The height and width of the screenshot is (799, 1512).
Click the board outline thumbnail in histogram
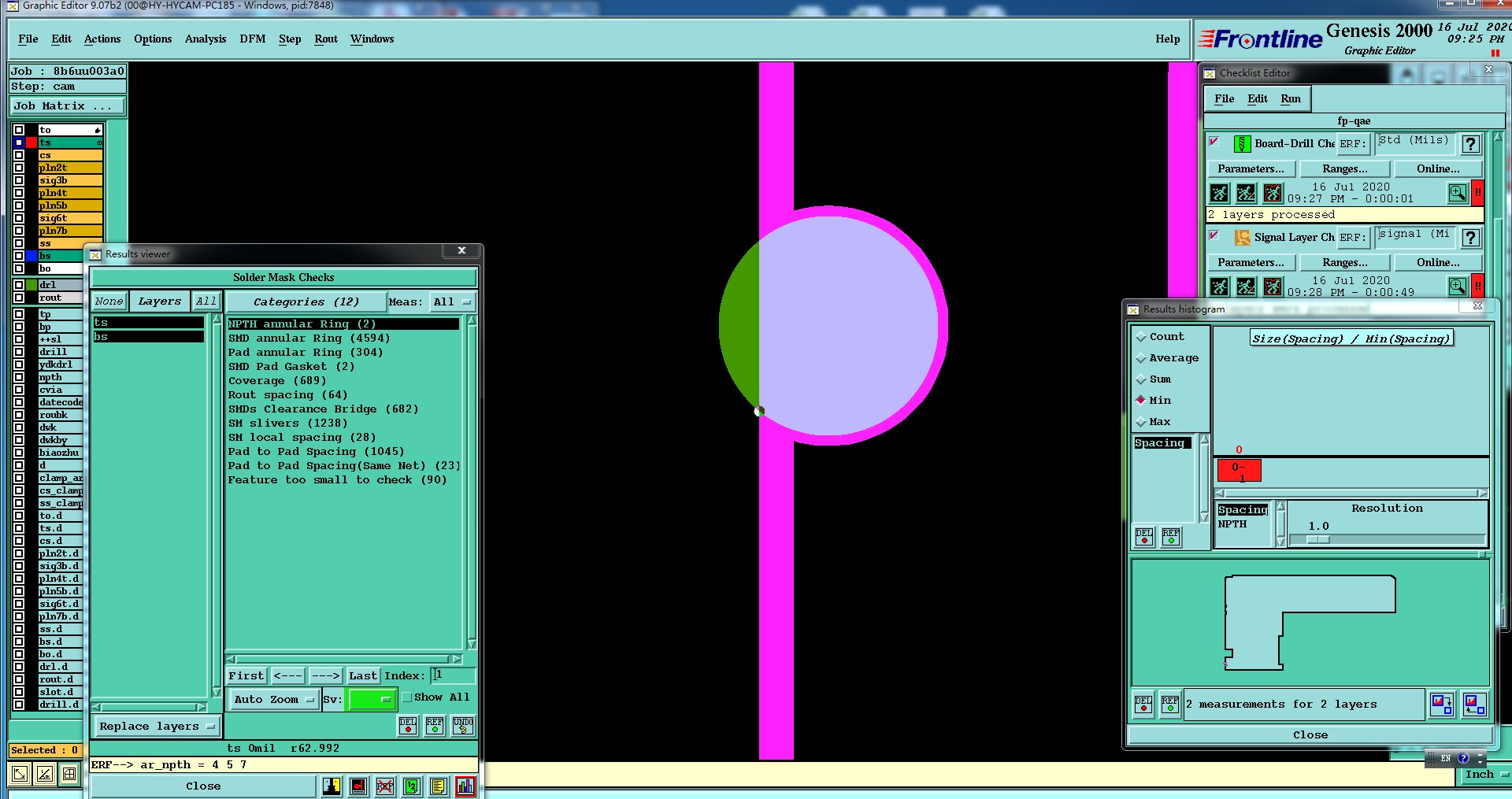click(x=1310, y=623)
